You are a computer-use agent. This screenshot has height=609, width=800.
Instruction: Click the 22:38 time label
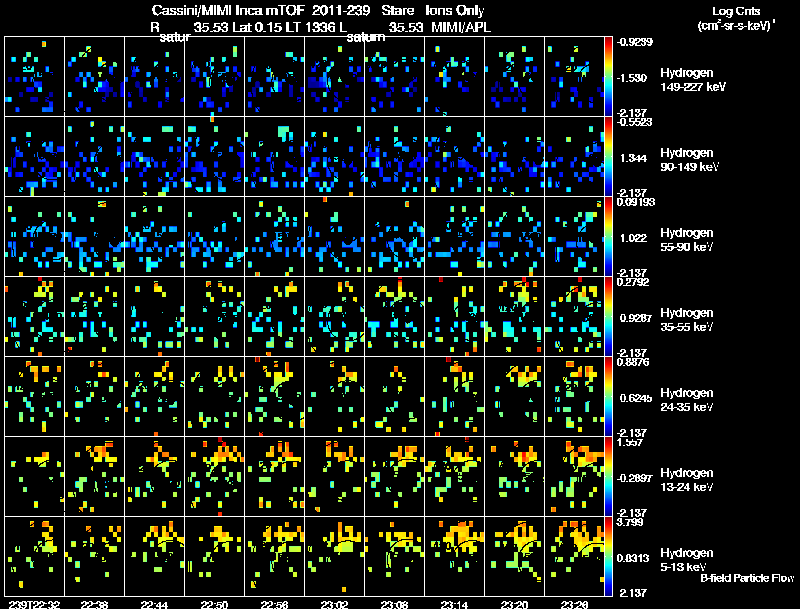point(94,604)
